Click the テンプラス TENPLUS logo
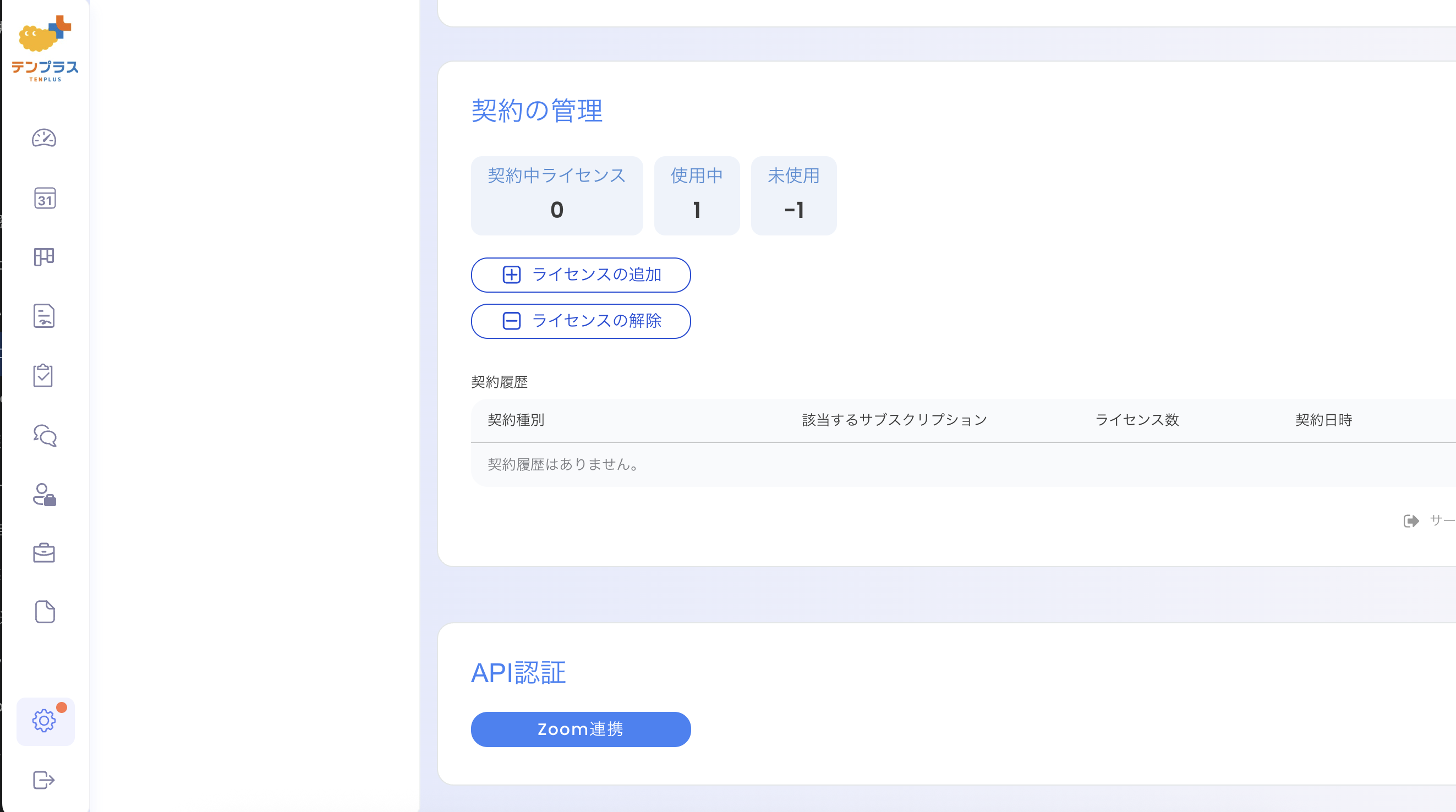The image size is (1456, 812). 46,48
